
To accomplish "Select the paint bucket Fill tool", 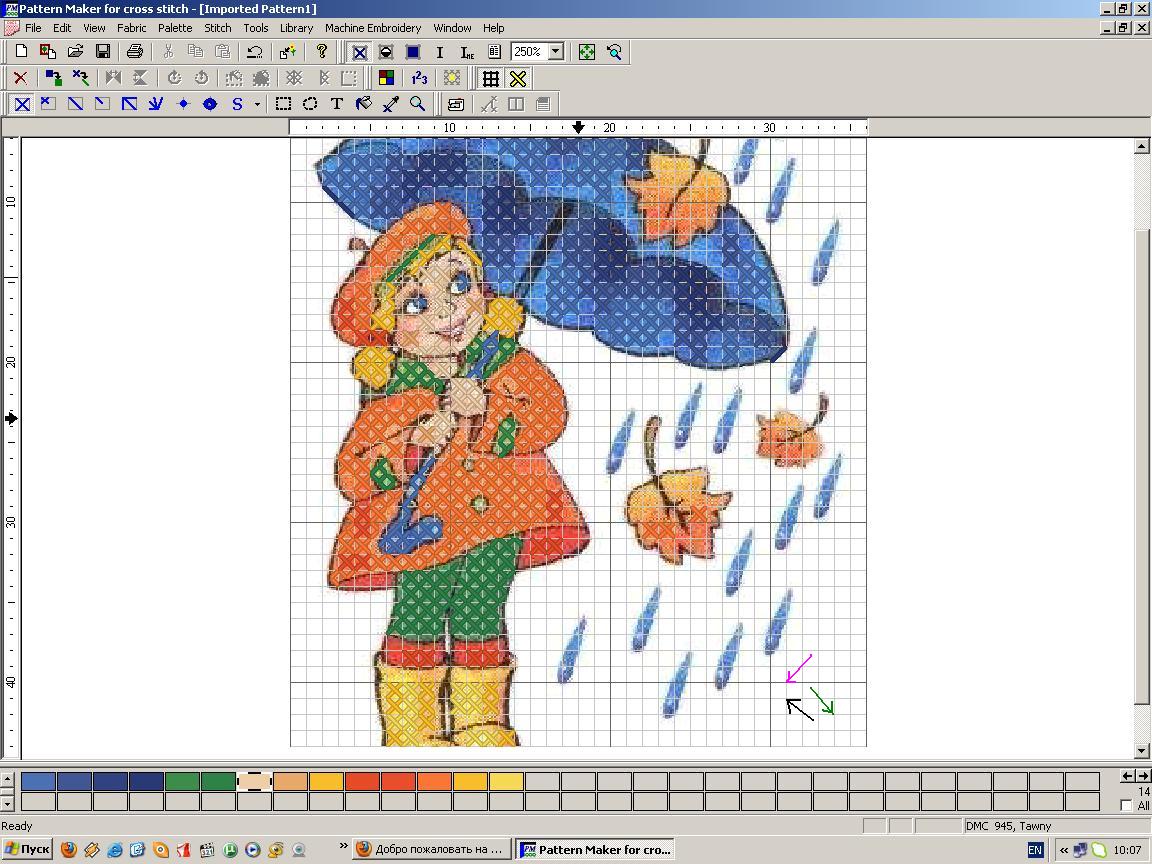I will pos(364,104).
